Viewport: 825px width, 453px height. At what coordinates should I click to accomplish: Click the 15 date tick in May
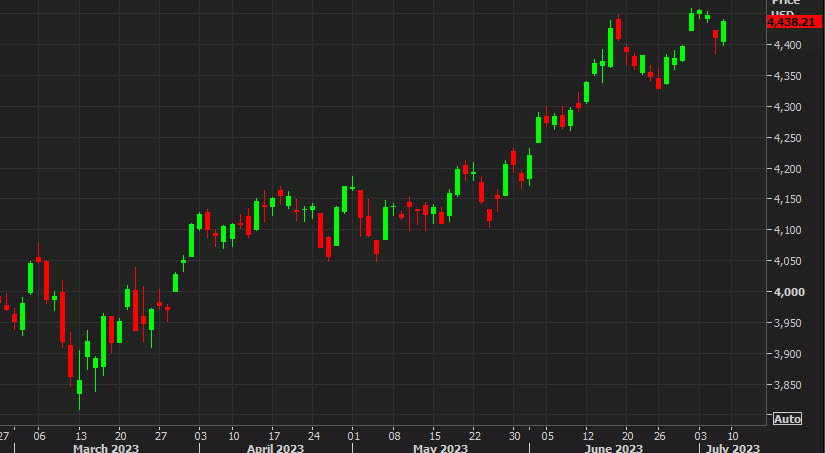pyautogui.click(x=434, y=435)
